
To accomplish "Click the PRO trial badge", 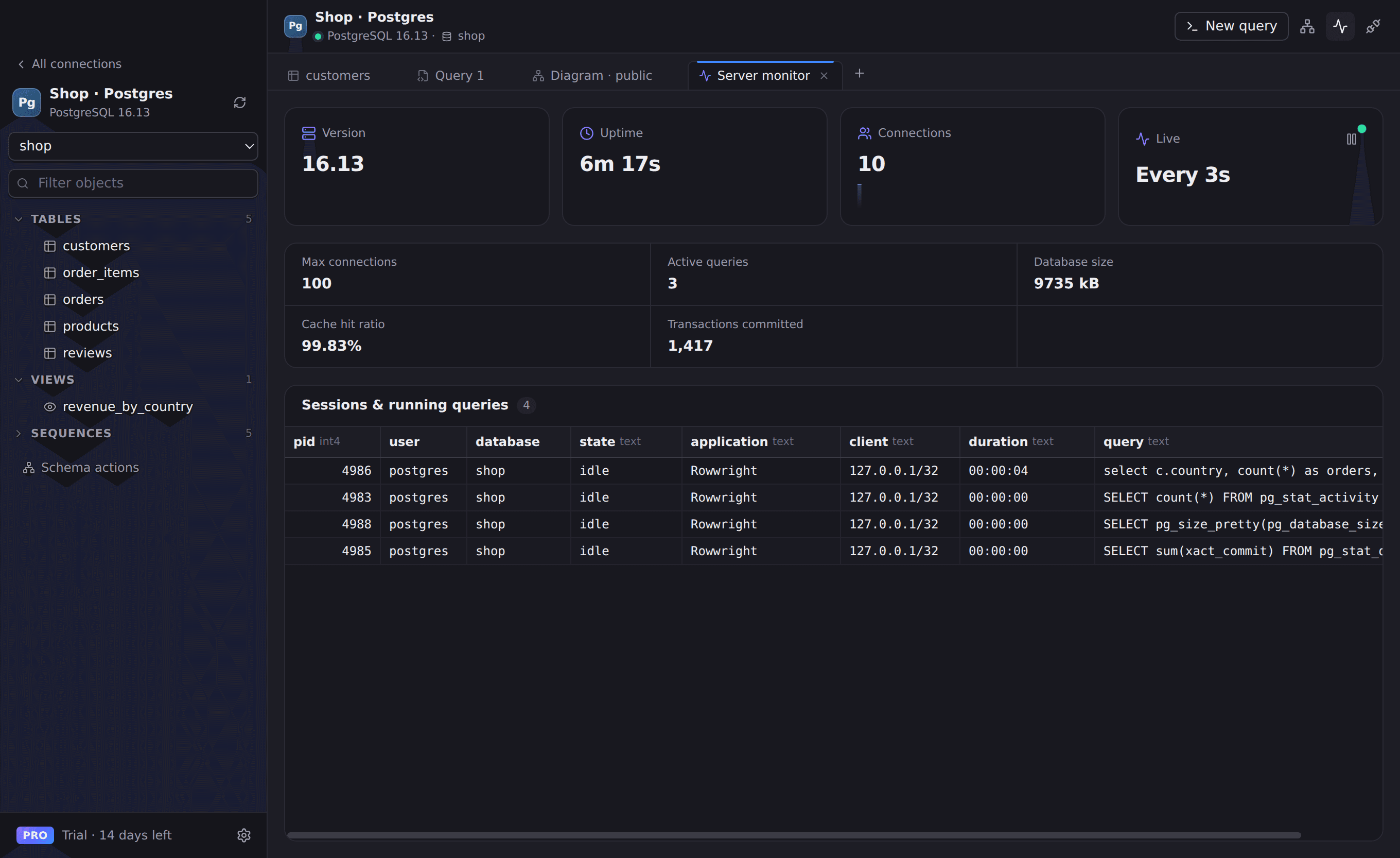I will point(35,835).
